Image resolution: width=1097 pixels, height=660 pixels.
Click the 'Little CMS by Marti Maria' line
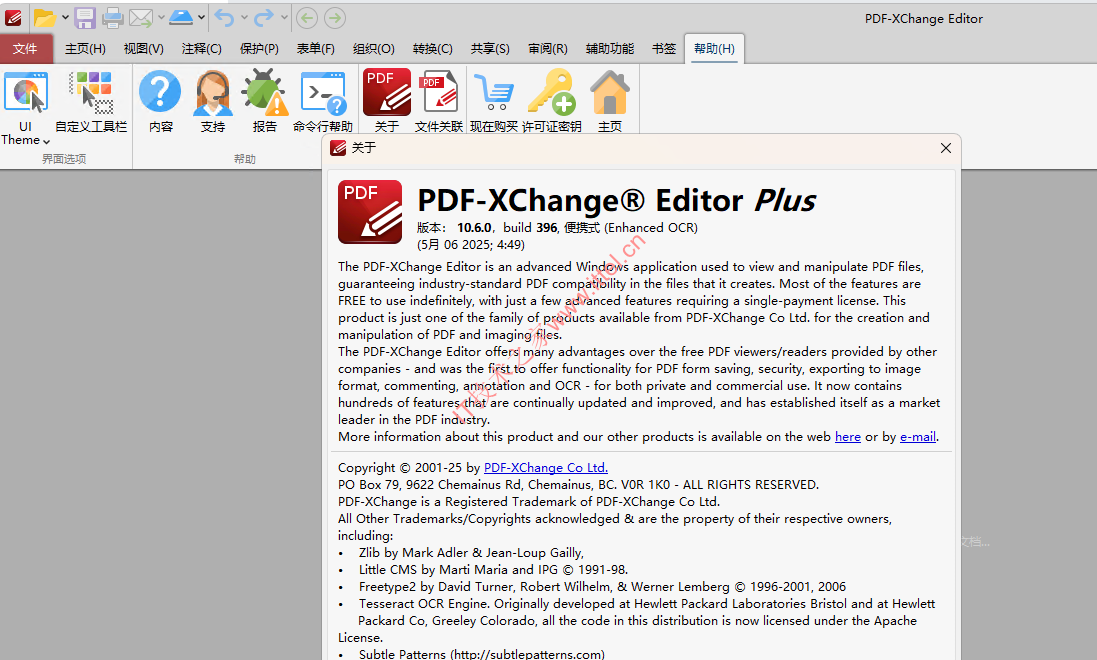pyautogui.click(x=493, y=570)
